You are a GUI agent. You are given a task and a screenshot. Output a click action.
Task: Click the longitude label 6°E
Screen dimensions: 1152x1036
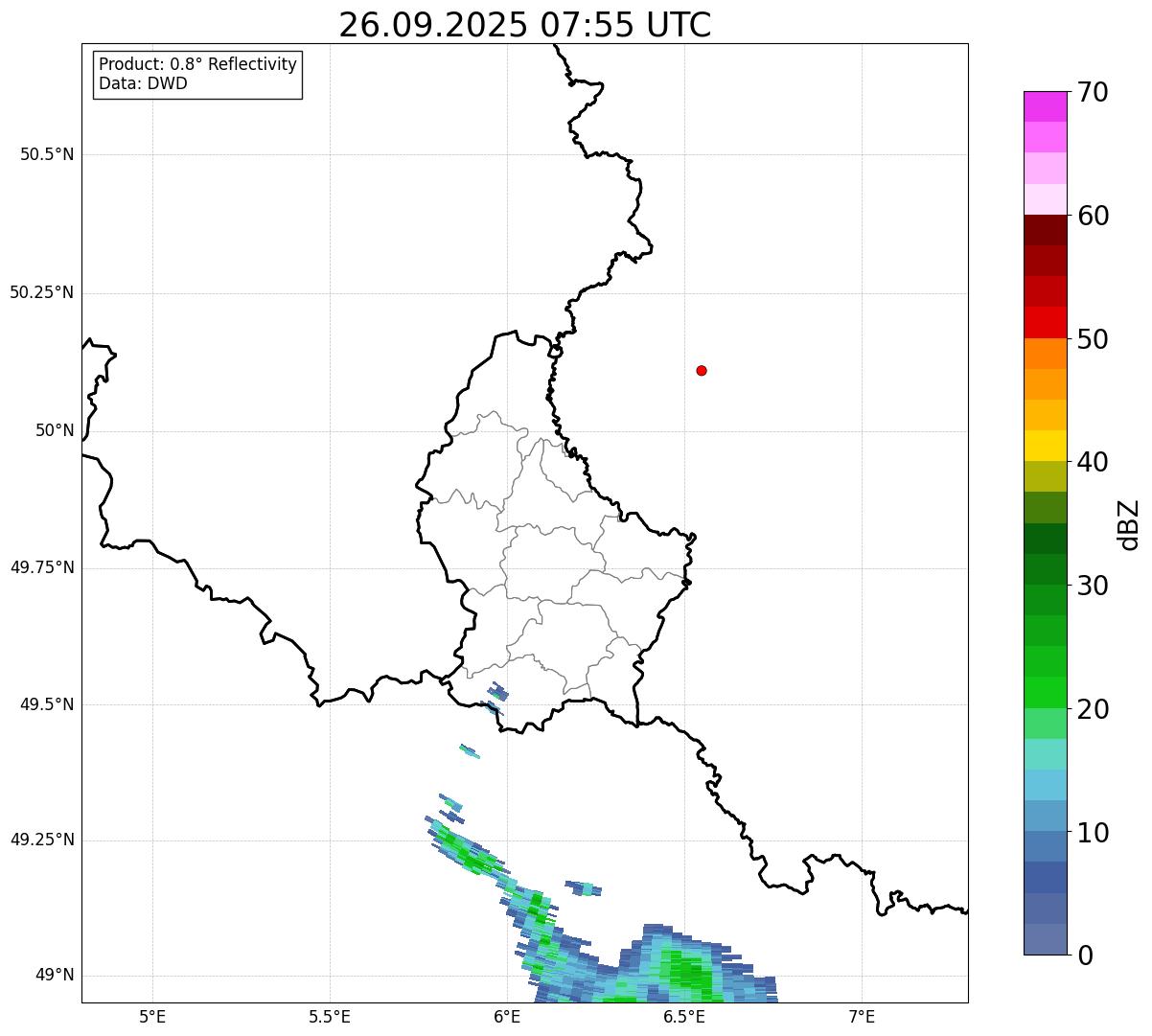click(507, 1016)
